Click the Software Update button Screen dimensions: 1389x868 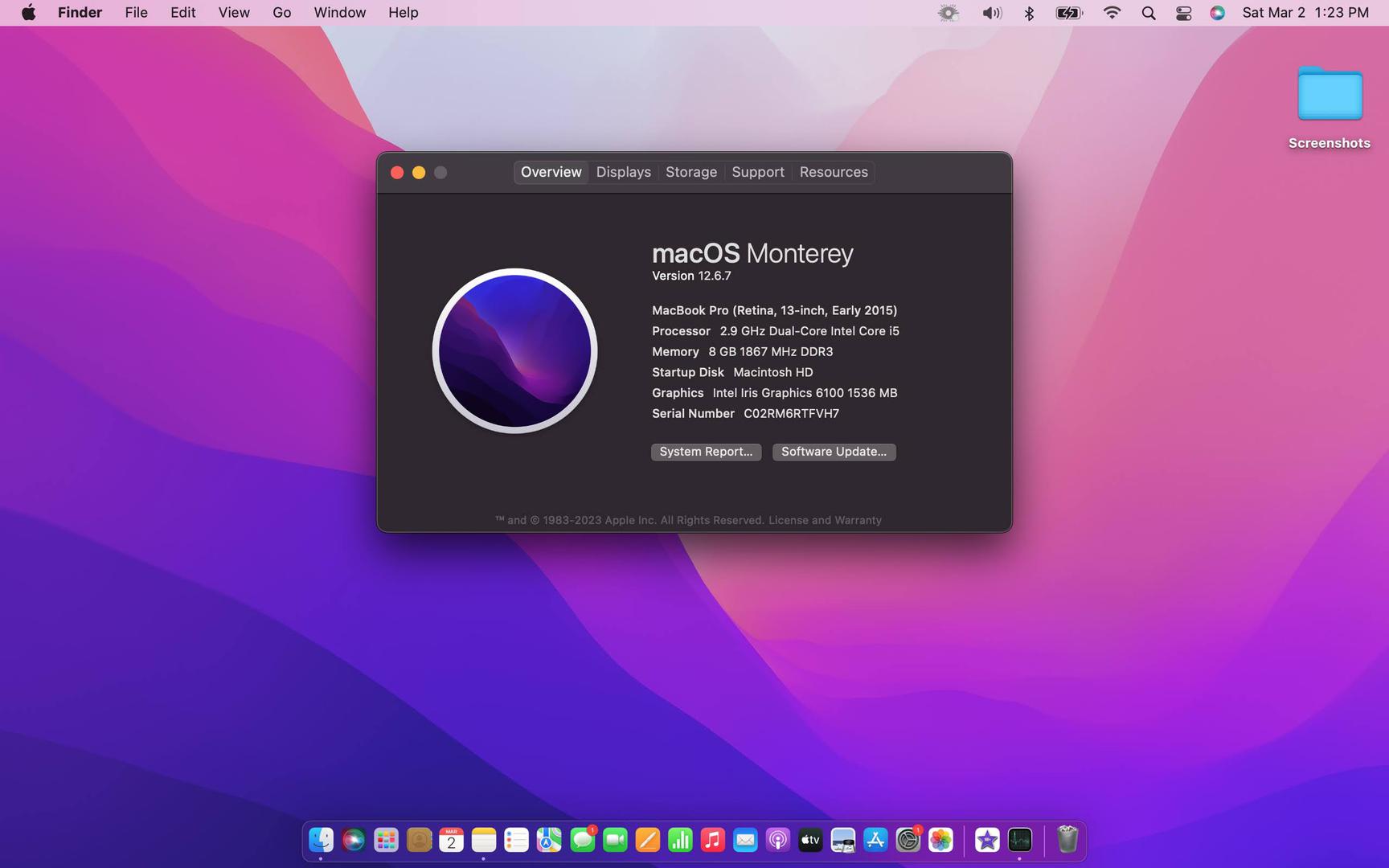point(834,452)
